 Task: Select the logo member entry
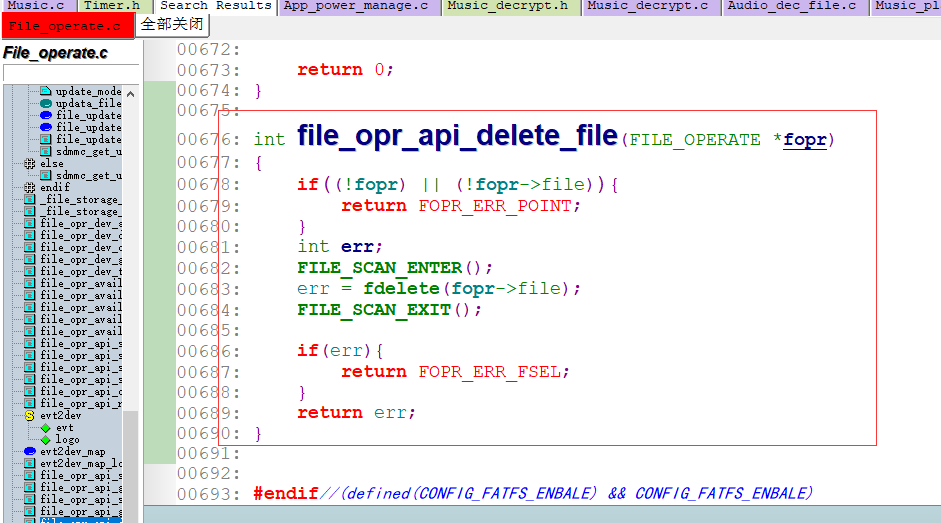pos(68,440)
